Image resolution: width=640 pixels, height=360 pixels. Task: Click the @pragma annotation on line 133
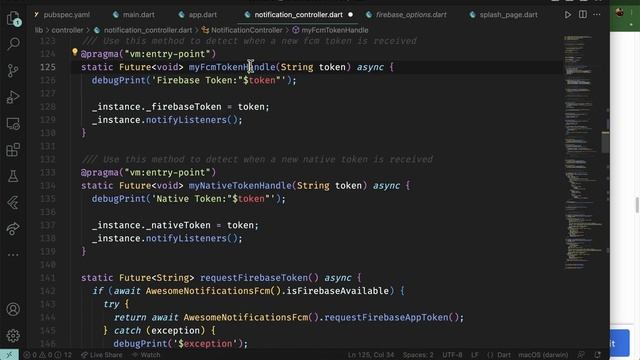pyautogui.click(x=148, y=172)
